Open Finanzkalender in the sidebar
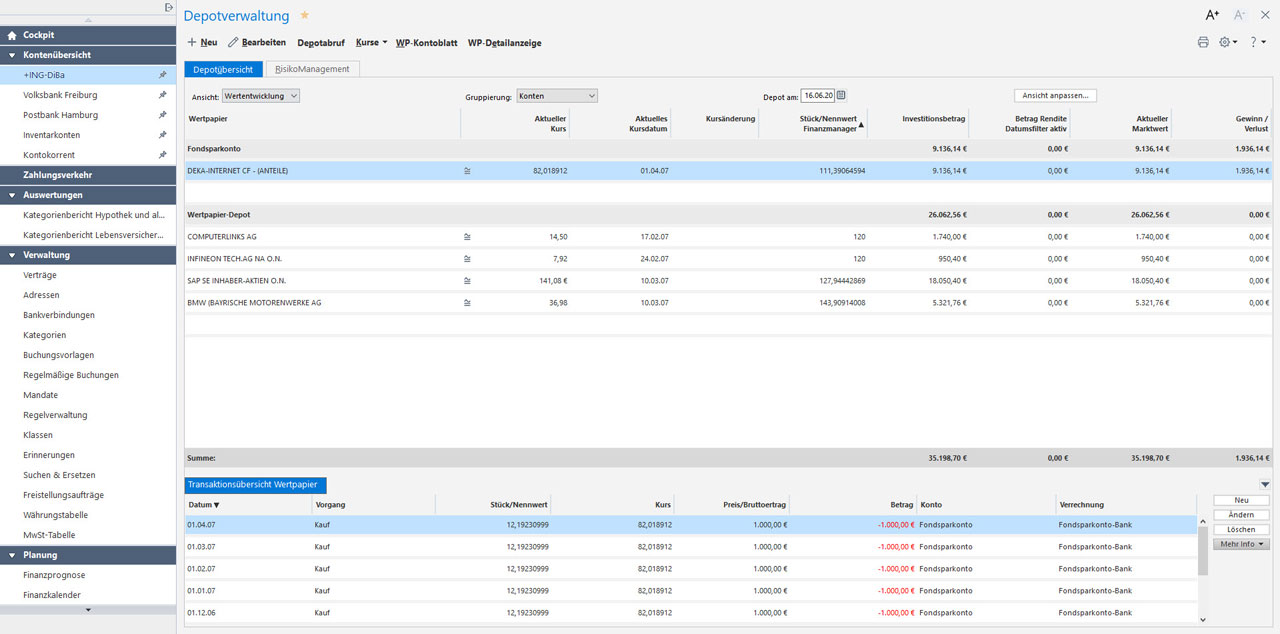Image resolution: width=1280 pixels, height=634 pixels. (54, 595)
